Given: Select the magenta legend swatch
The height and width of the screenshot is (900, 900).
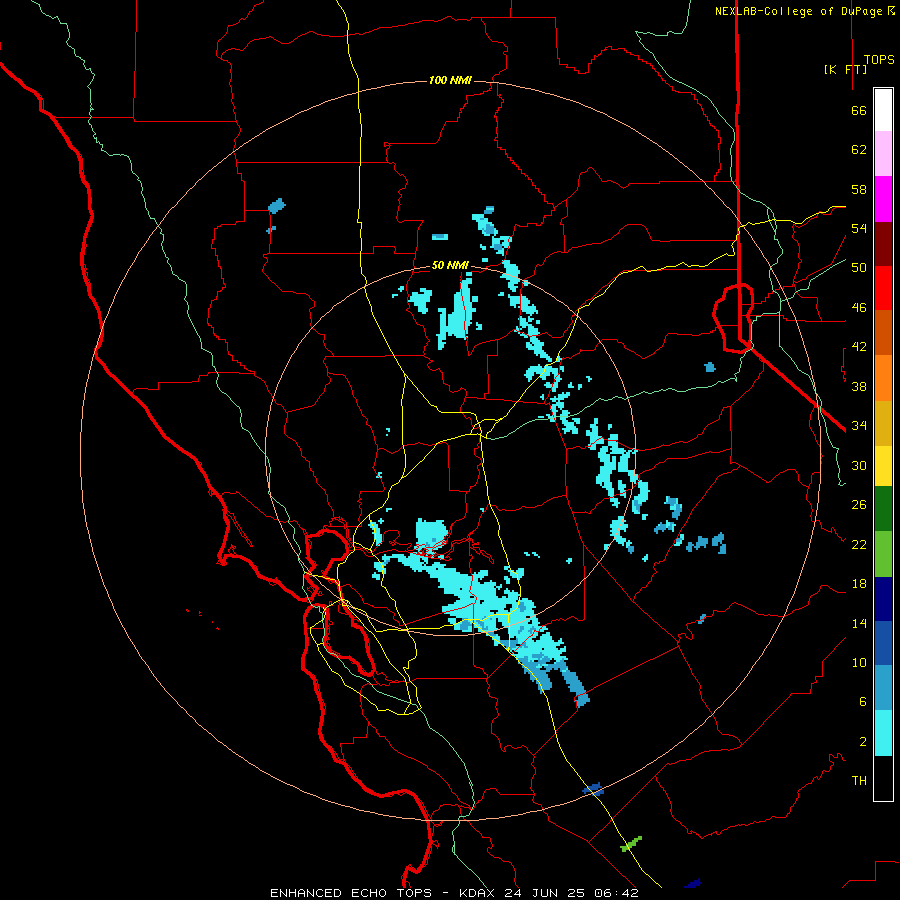Looking at the screenshot, I should coord(883,199).
